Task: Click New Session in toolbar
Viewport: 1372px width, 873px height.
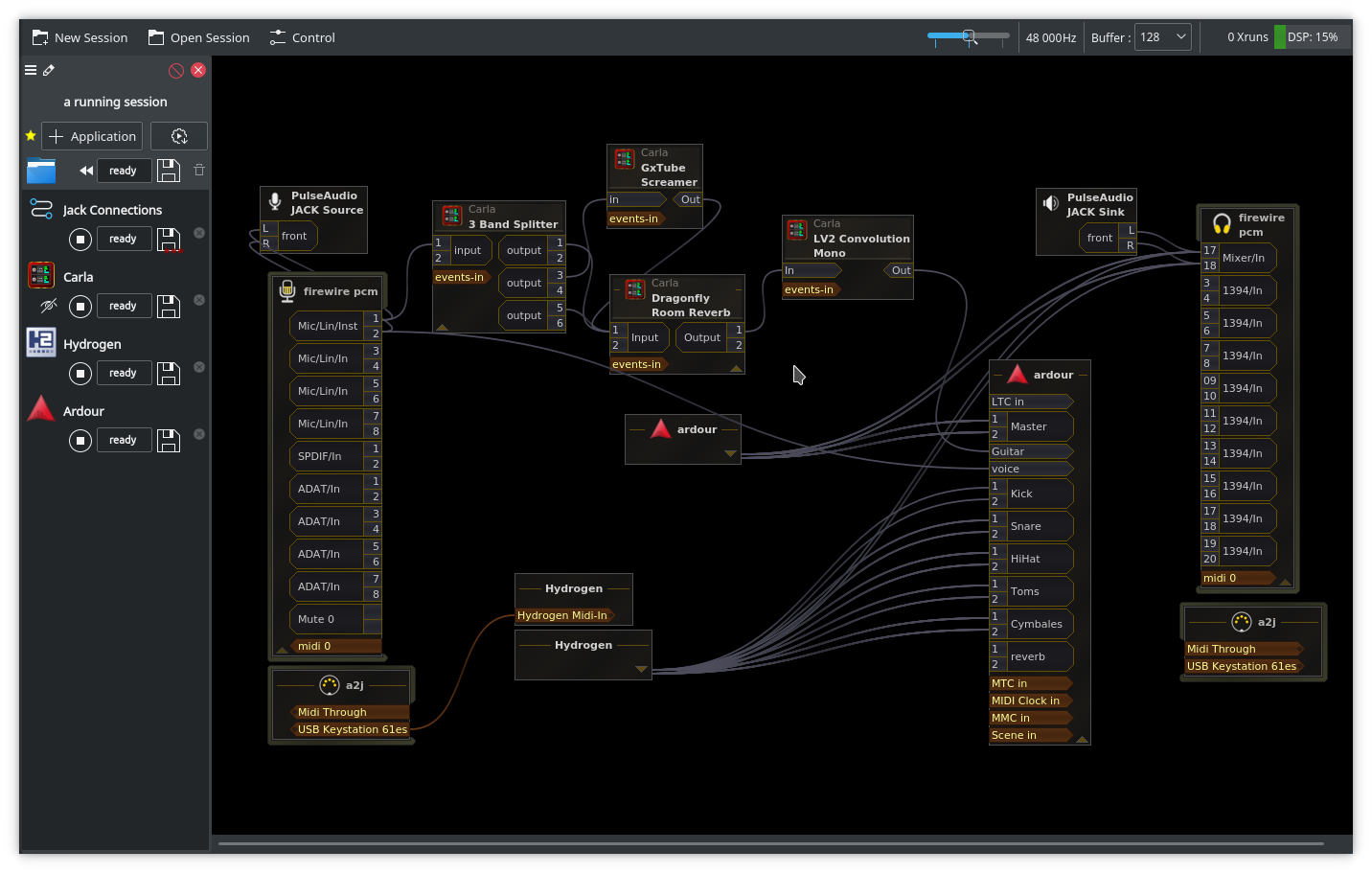Action: [80, 37]
